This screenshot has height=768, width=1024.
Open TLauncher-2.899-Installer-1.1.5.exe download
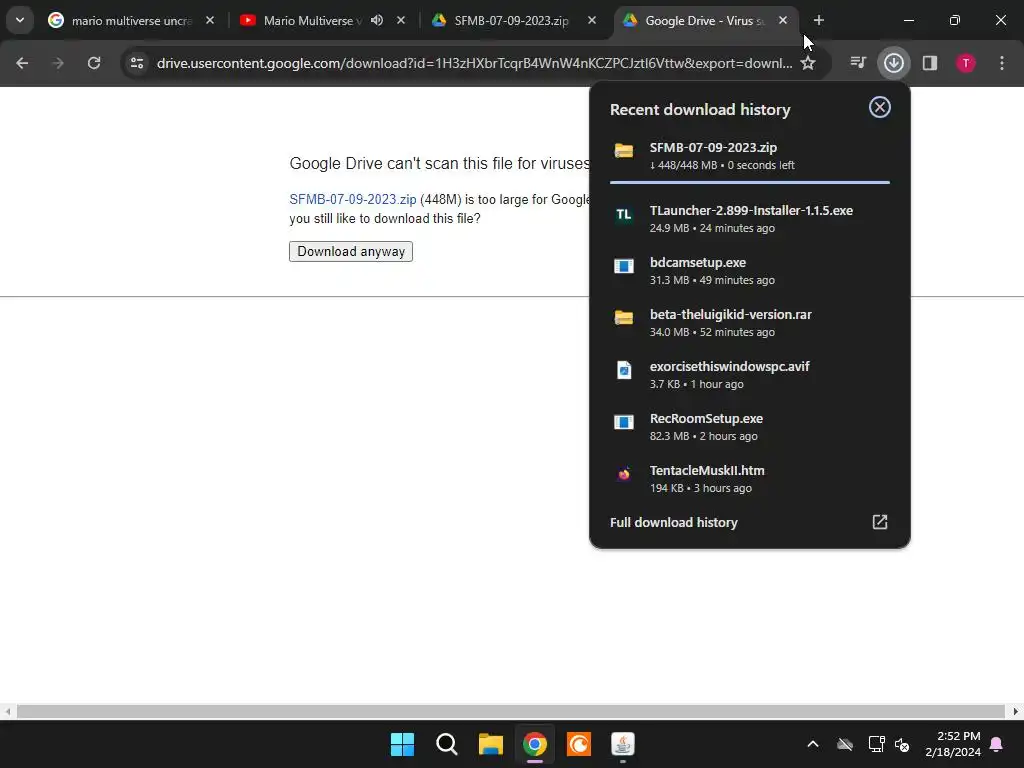coord(750,219)
